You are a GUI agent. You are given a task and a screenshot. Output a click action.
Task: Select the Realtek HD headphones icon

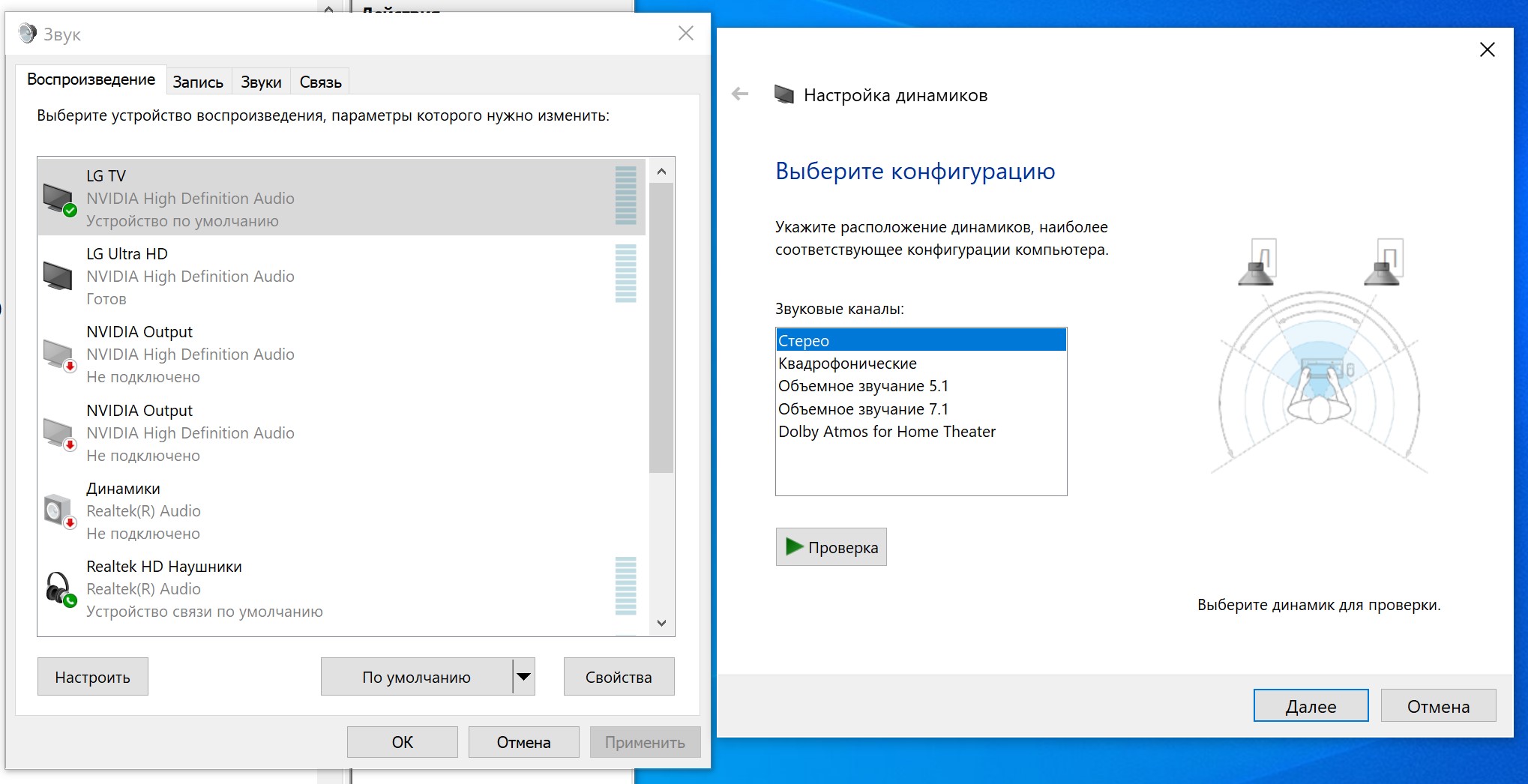(59, 589)
